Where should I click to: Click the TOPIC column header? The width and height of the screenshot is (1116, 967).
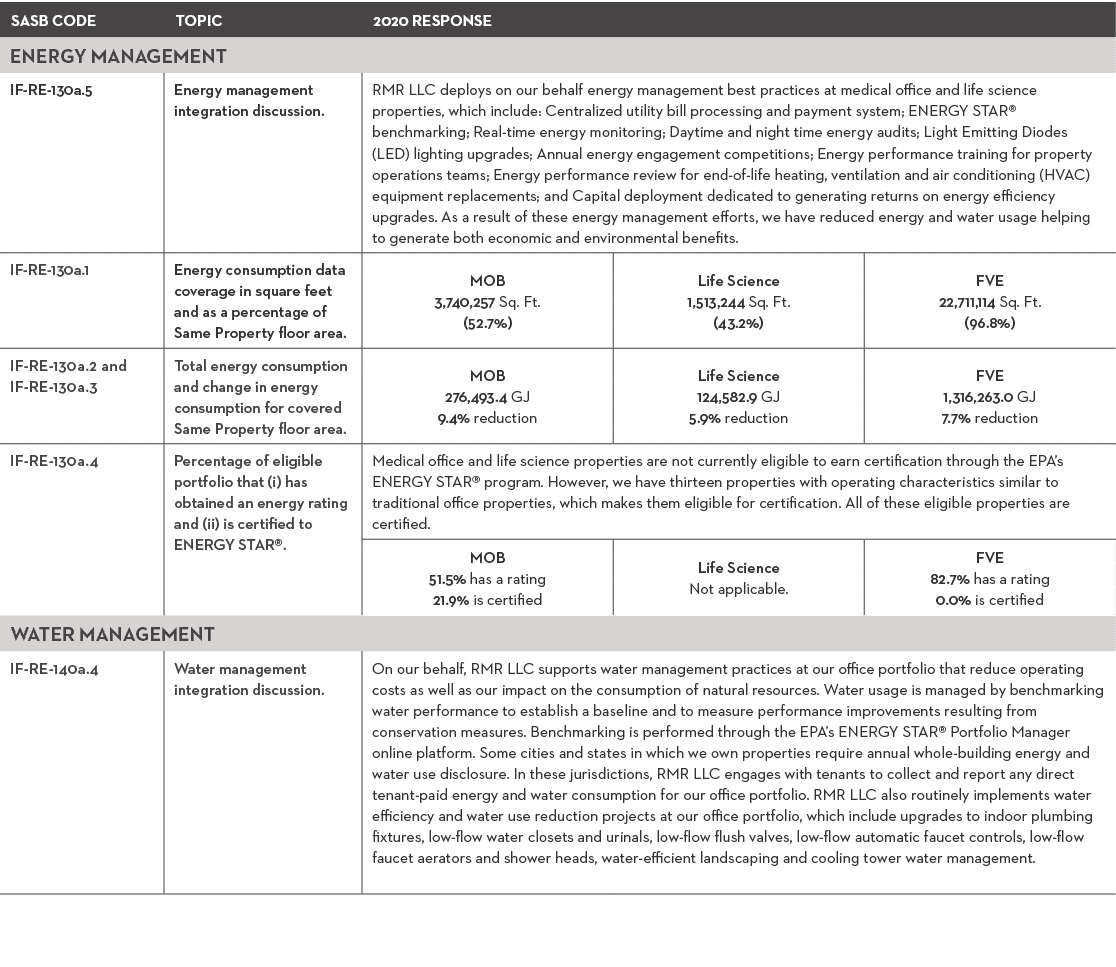[198, 20]
